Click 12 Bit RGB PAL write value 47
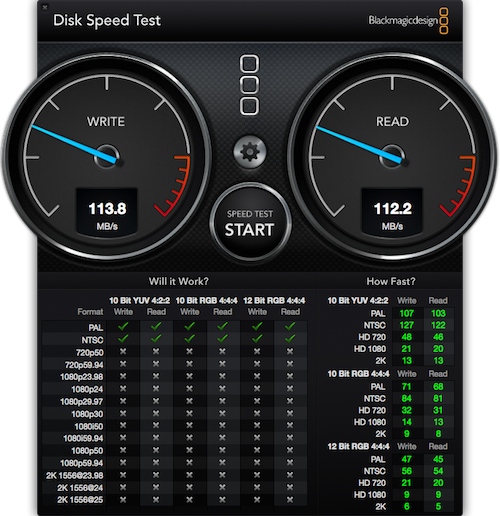Image resolution: width=500 pixels, height=516 pixels. click(406, 459)
